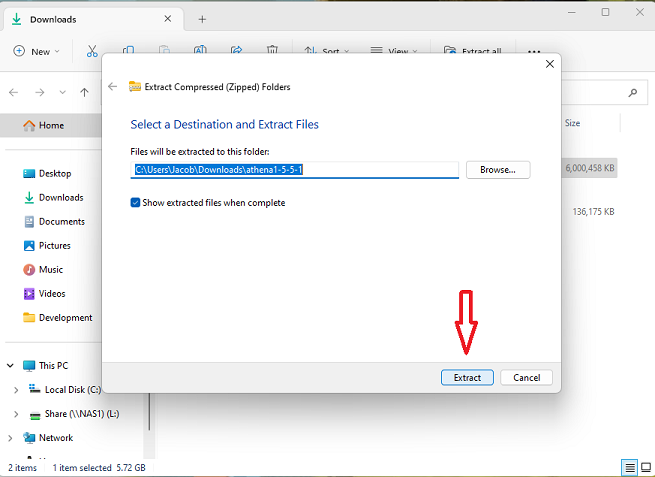Click Browse... to choose destination
655x477 pixels.
coord(497,170)
